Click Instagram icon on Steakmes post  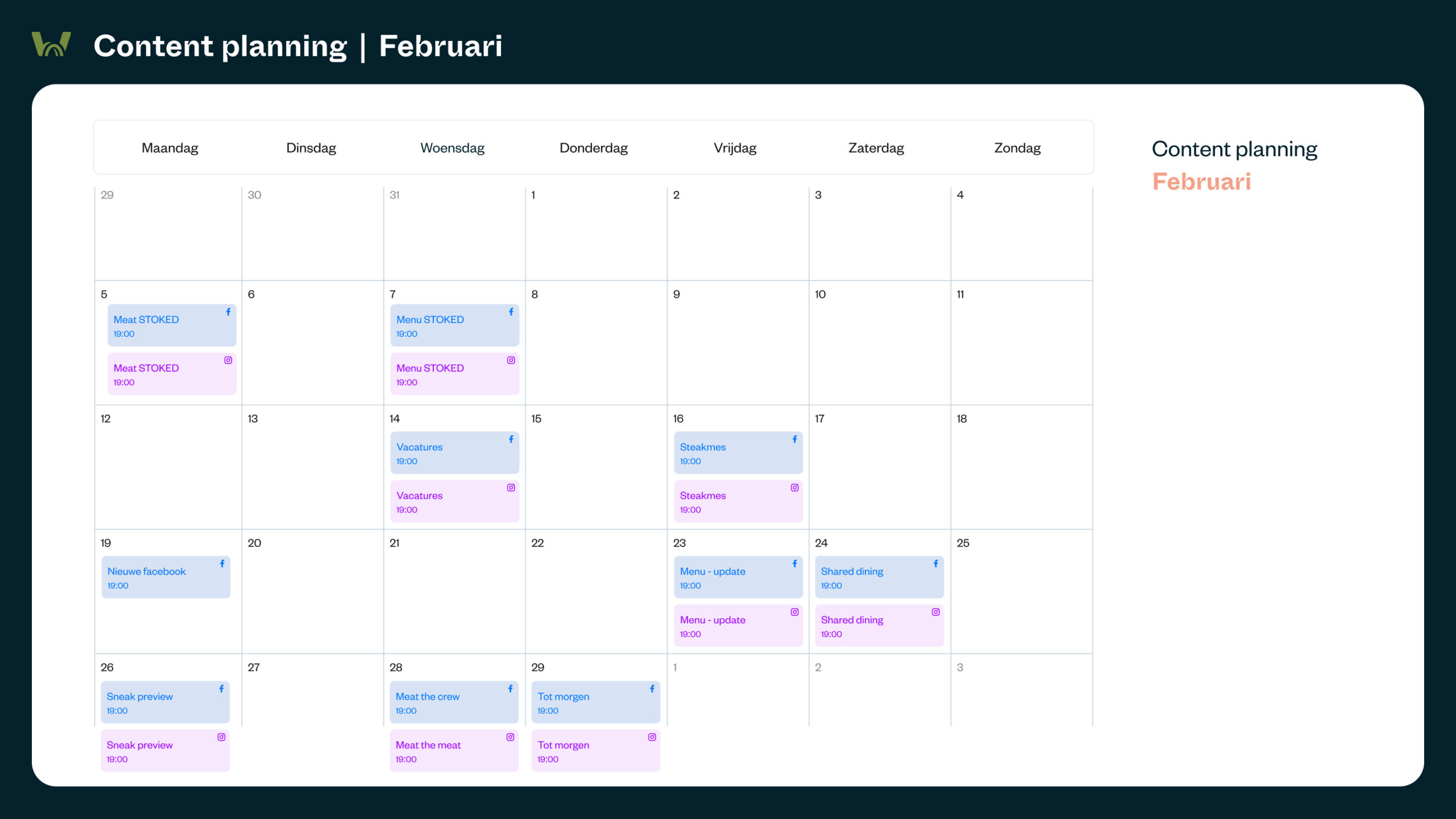pos(795,487)
